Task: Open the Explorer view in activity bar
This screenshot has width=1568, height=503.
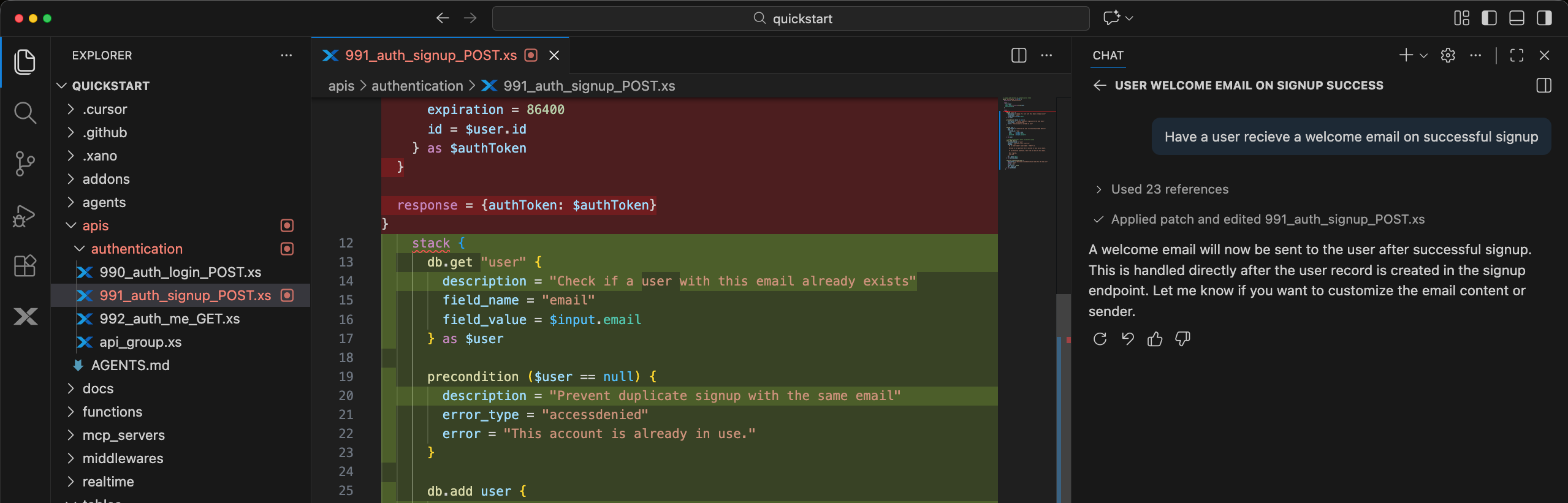Action: pyautogui.click(x=25, y=62)
